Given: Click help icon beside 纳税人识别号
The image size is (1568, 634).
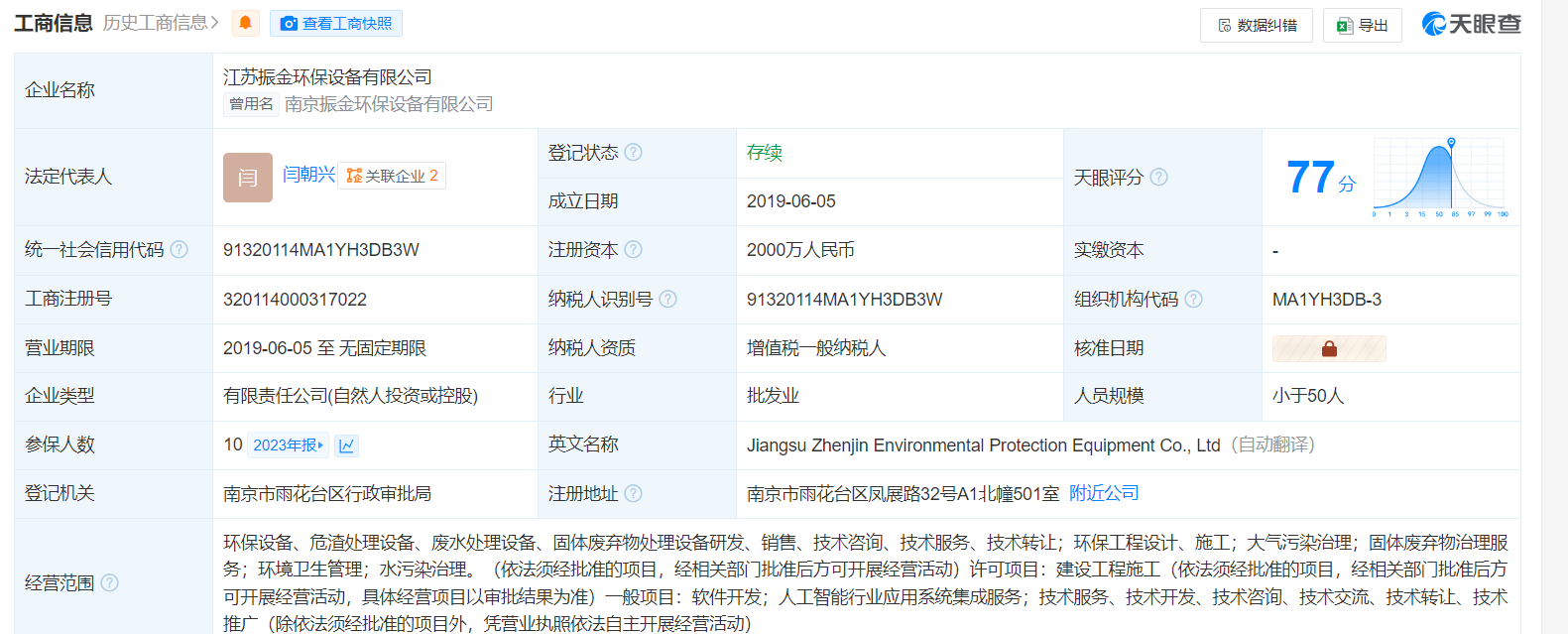Looking at the screenshot, I should point(667,299).
